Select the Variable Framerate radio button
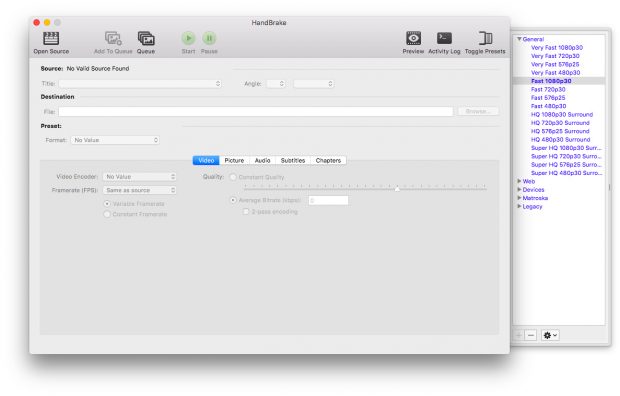 point(107,204)
